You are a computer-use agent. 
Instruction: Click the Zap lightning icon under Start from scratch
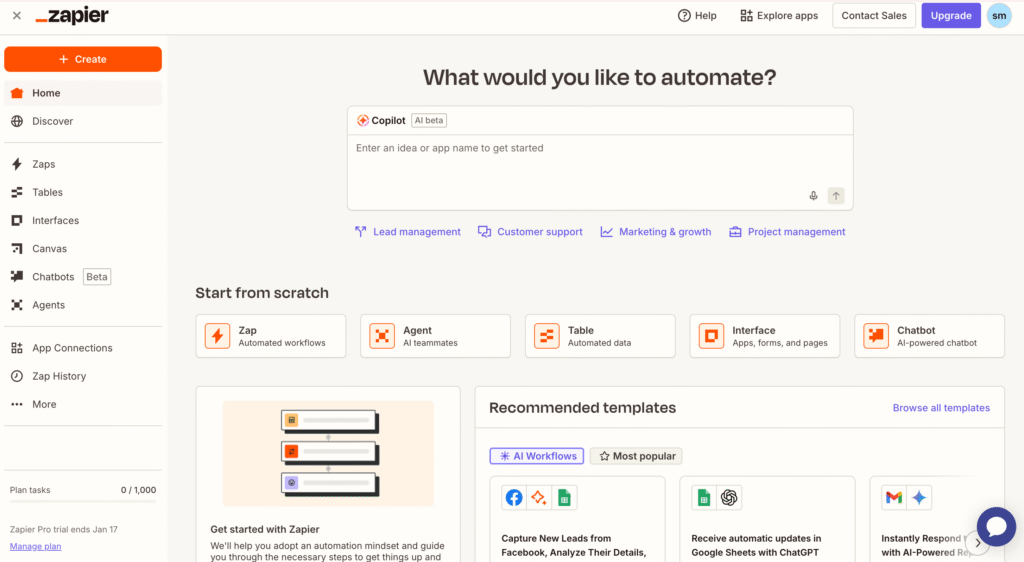217,336
